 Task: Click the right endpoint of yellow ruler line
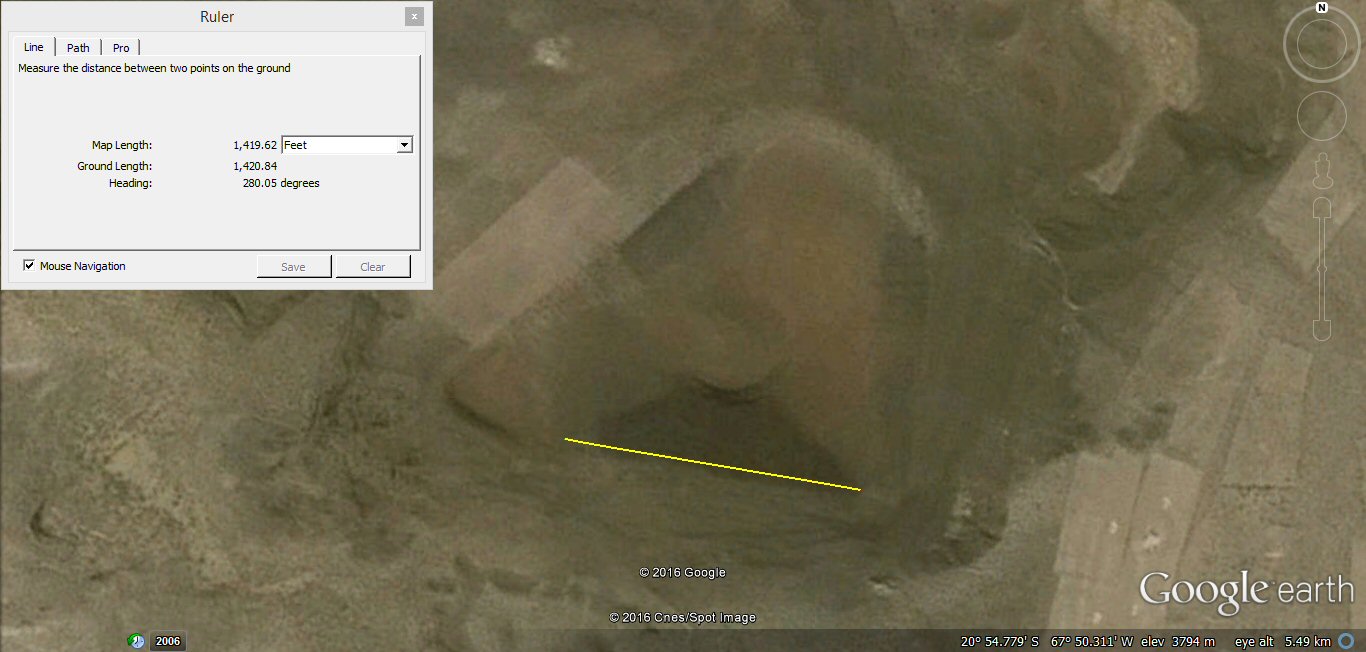[860, 490]
